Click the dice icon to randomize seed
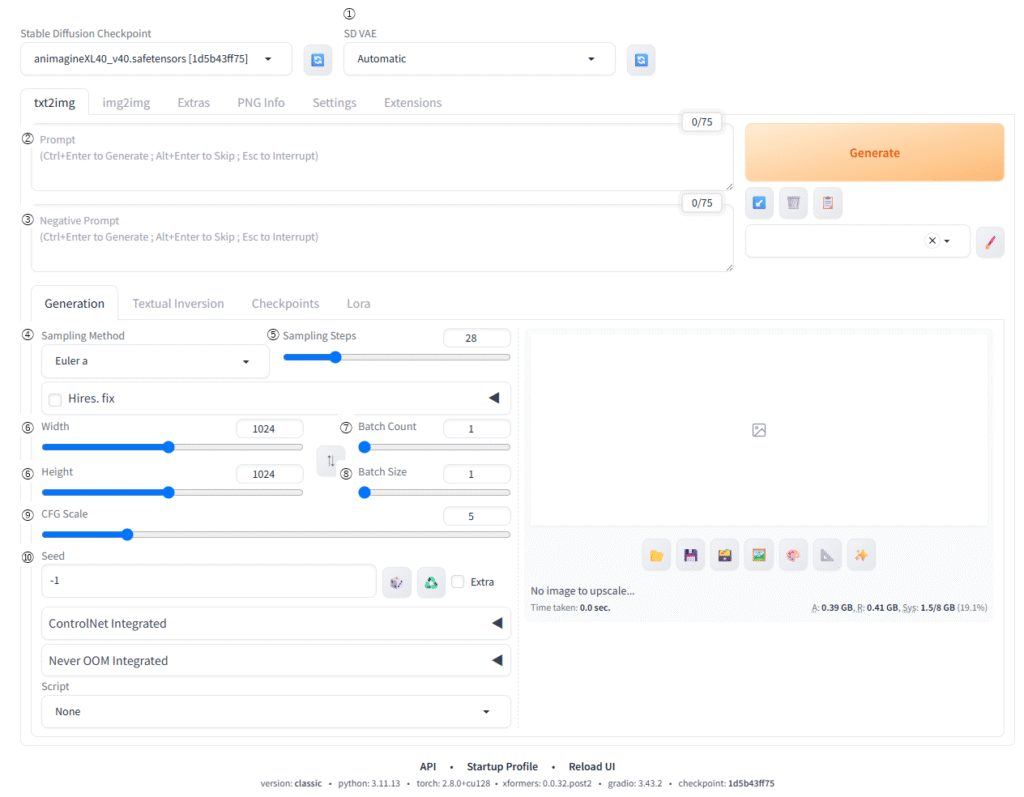The width and height of the screenshot is (1024, 797). pos(397,582)
